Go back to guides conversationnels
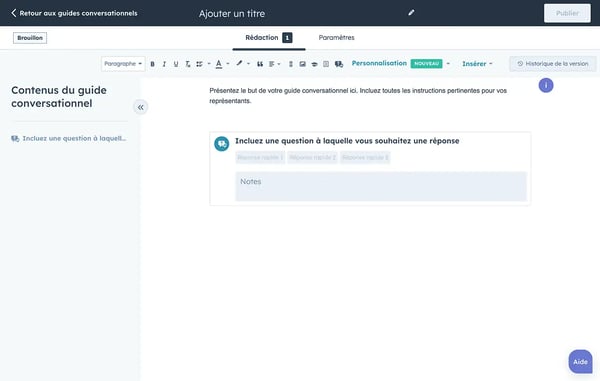The width and height of the screenshot is (600, 381). (74, 13)
